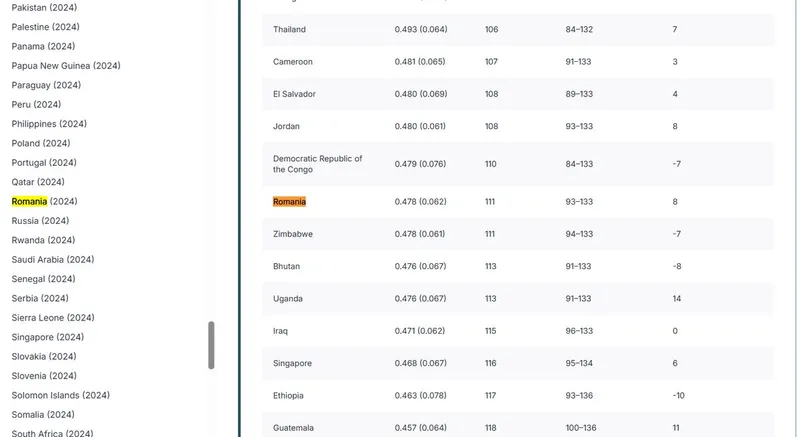
Task: Open the Russia (2024) link
Action: click(x=40, y=221)
